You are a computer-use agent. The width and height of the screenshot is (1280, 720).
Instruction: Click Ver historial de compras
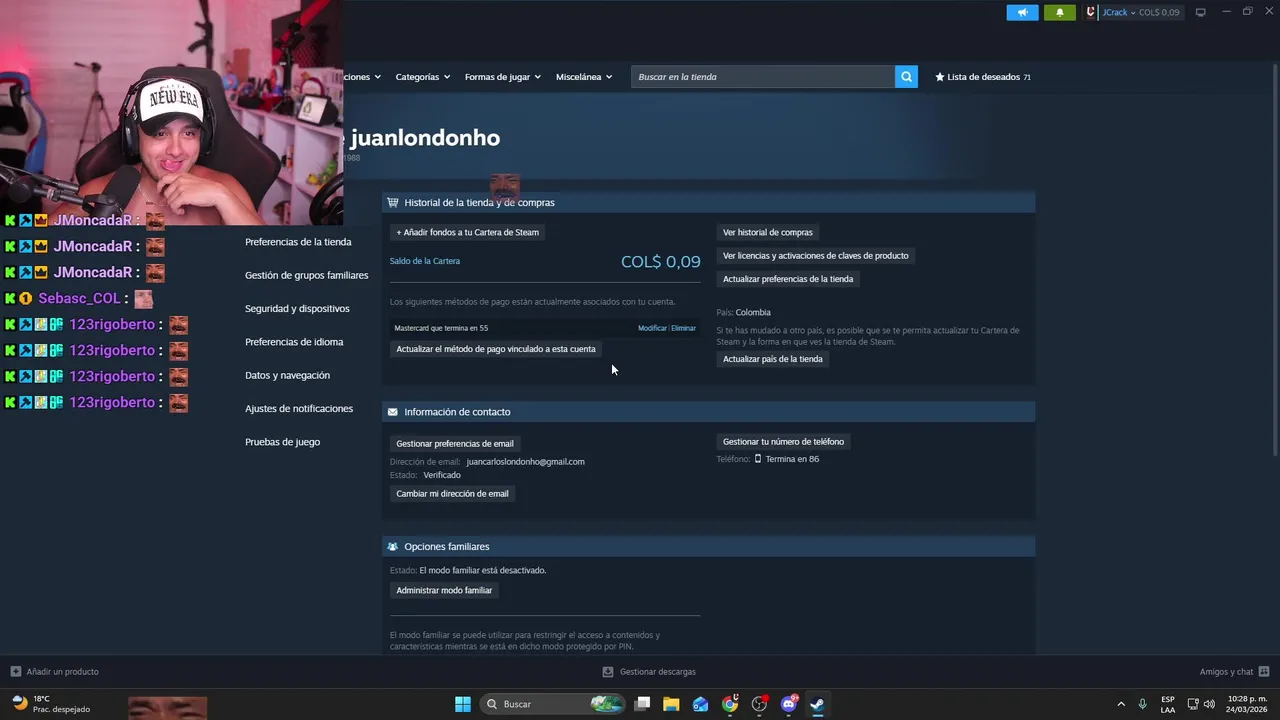767,232
